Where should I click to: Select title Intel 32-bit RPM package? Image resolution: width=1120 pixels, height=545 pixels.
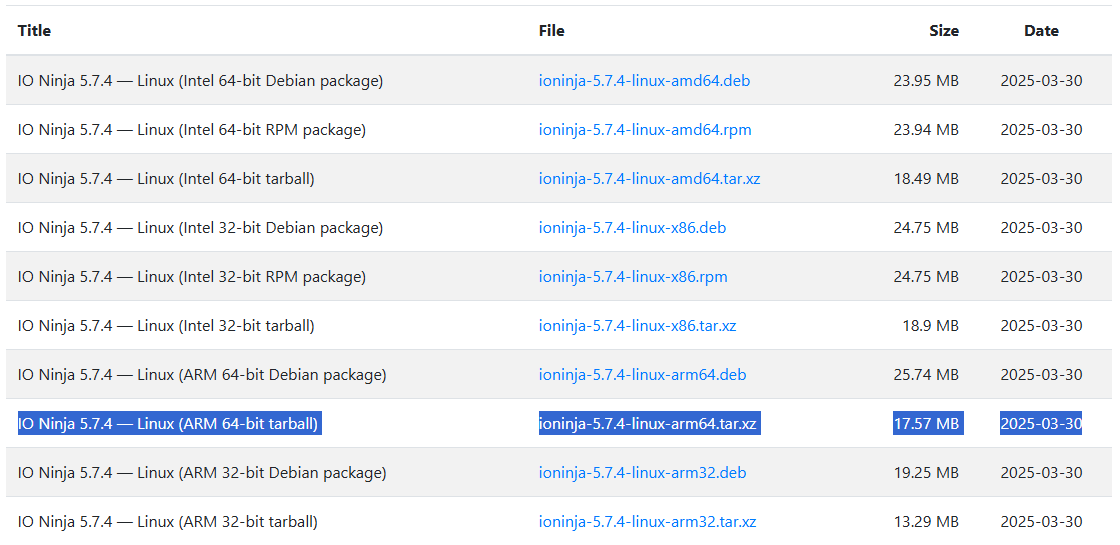tap(191, 276)
